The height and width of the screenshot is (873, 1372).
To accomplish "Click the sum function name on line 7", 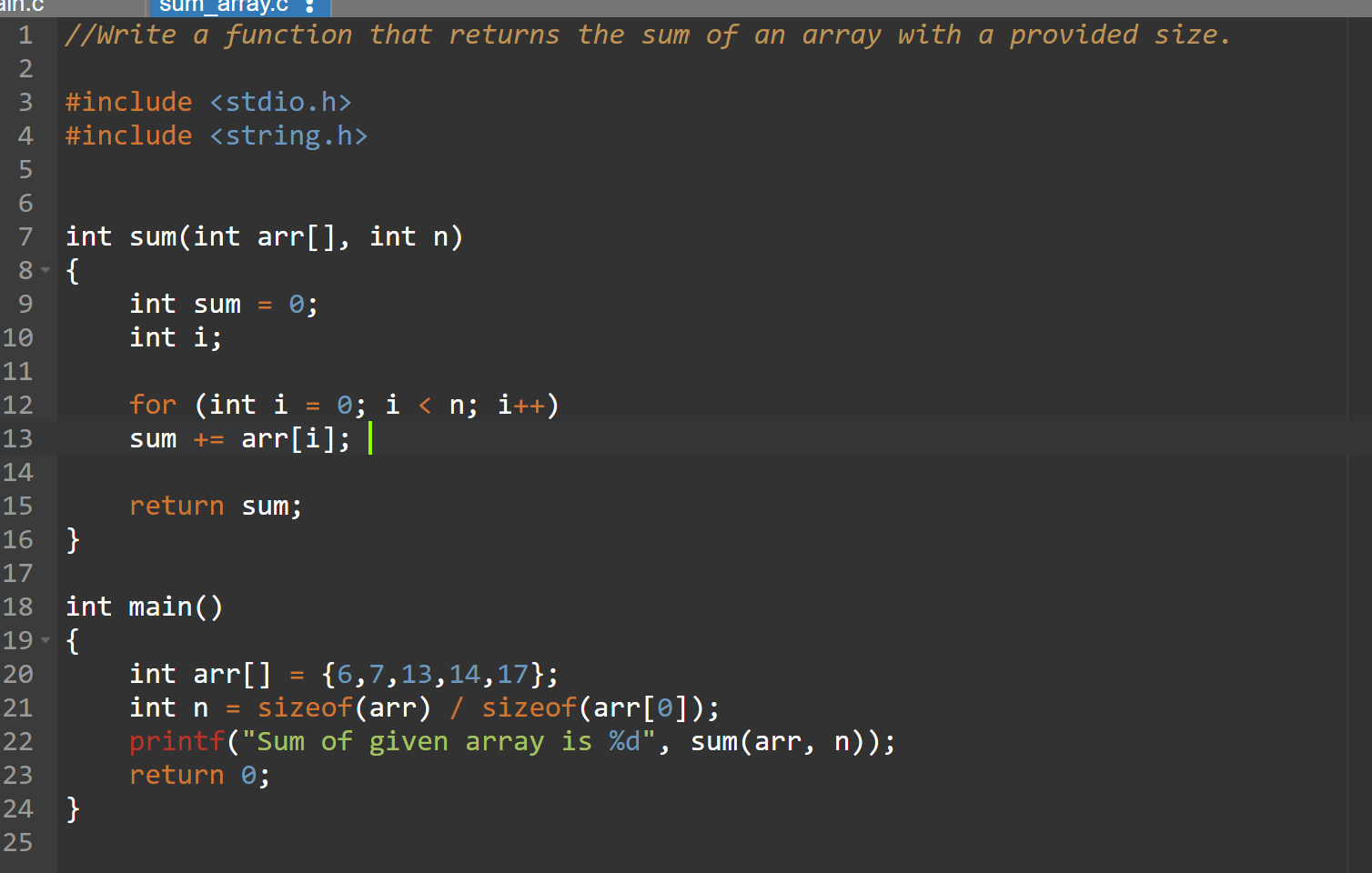I will (x=152, y=236).
